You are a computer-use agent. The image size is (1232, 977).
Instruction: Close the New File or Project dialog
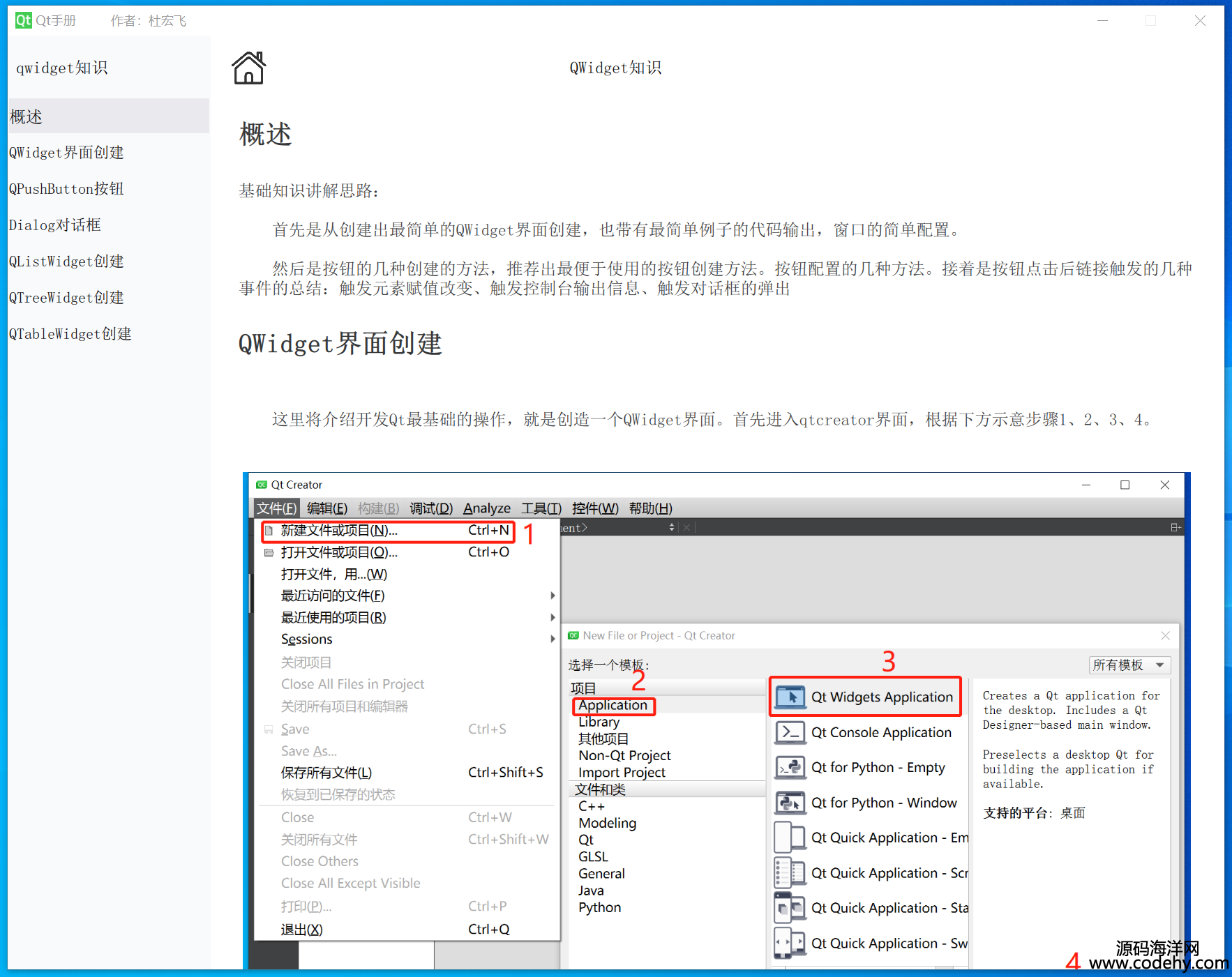tap(1165, 635)
